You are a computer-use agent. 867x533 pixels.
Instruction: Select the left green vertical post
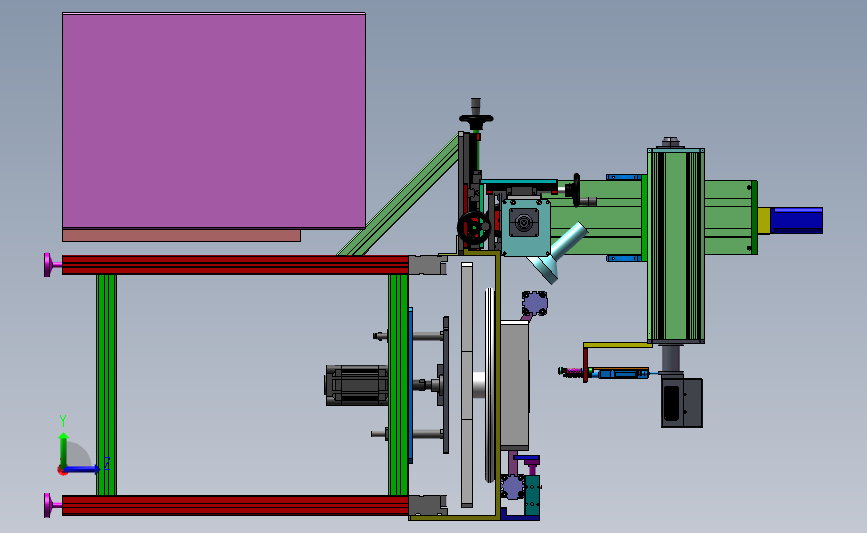click(106, 385)
